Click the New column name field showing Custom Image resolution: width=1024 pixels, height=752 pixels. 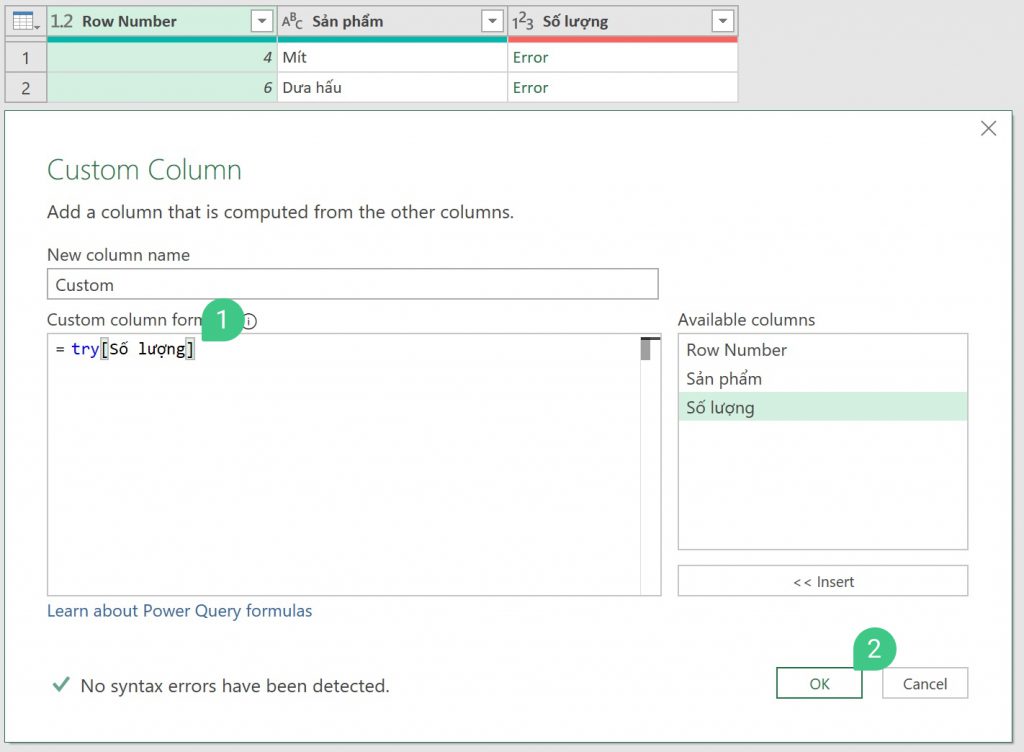tap(352, 284)
